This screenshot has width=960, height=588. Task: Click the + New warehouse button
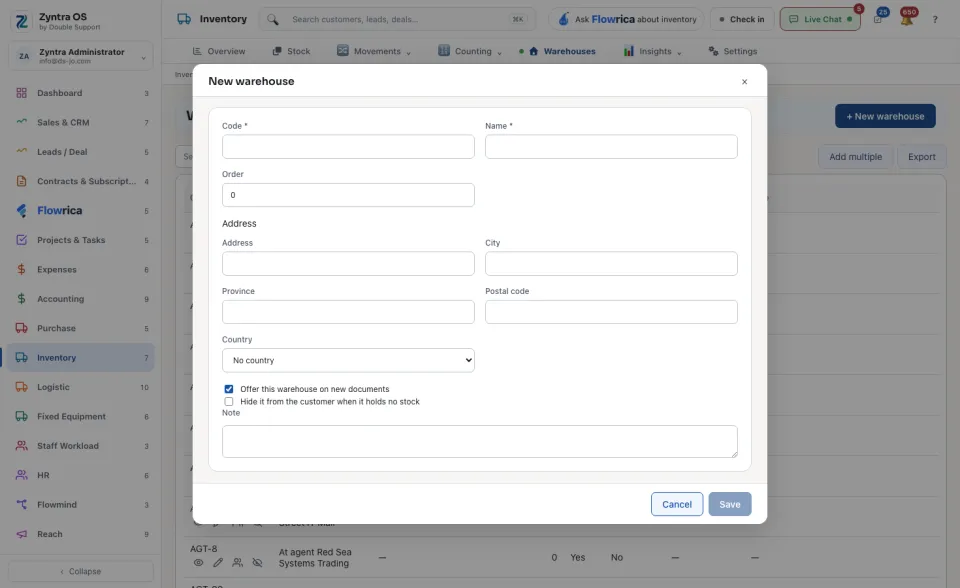click(885, 116)
